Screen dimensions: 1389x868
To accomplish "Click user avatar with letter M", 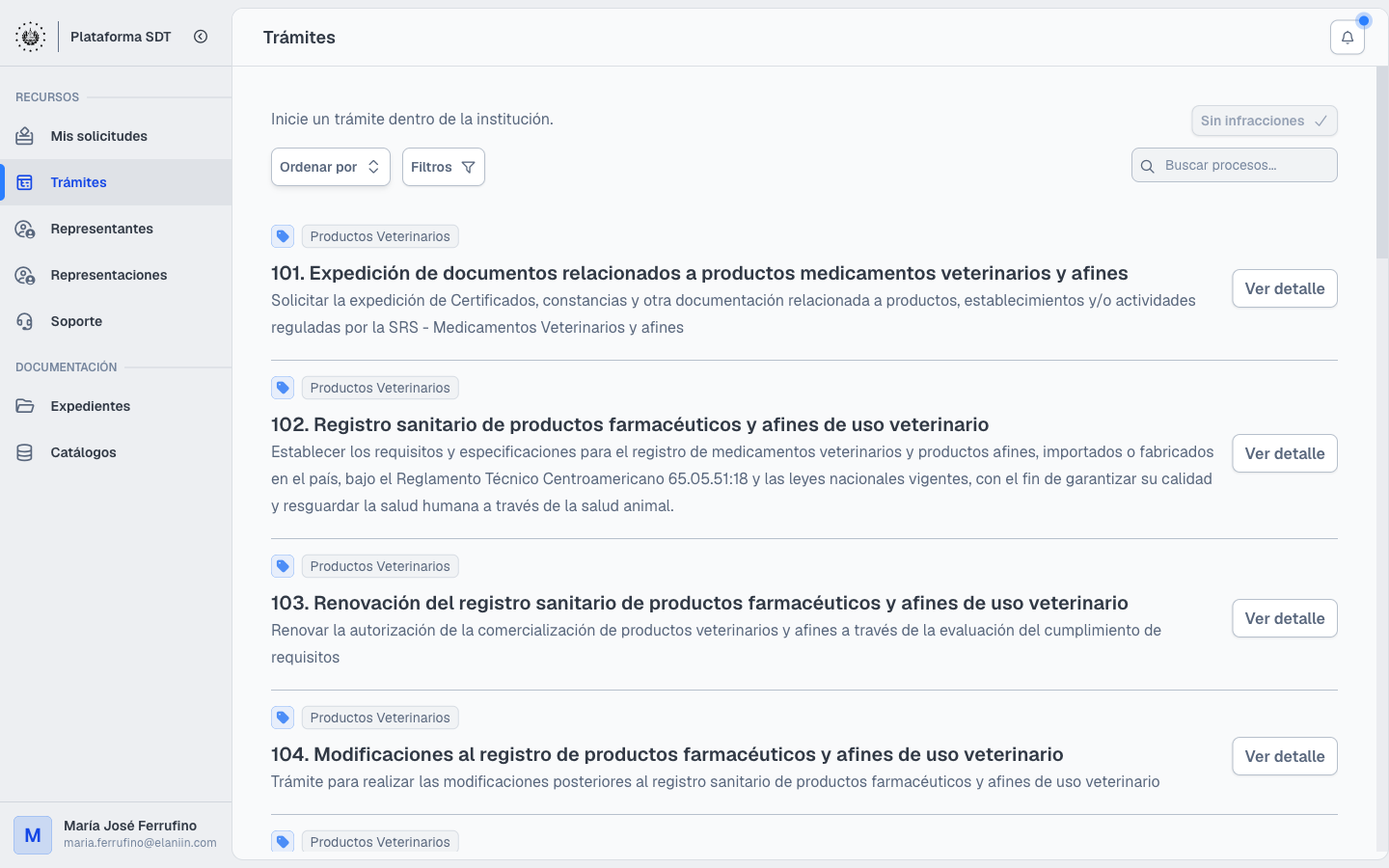I will click(33, 835).
